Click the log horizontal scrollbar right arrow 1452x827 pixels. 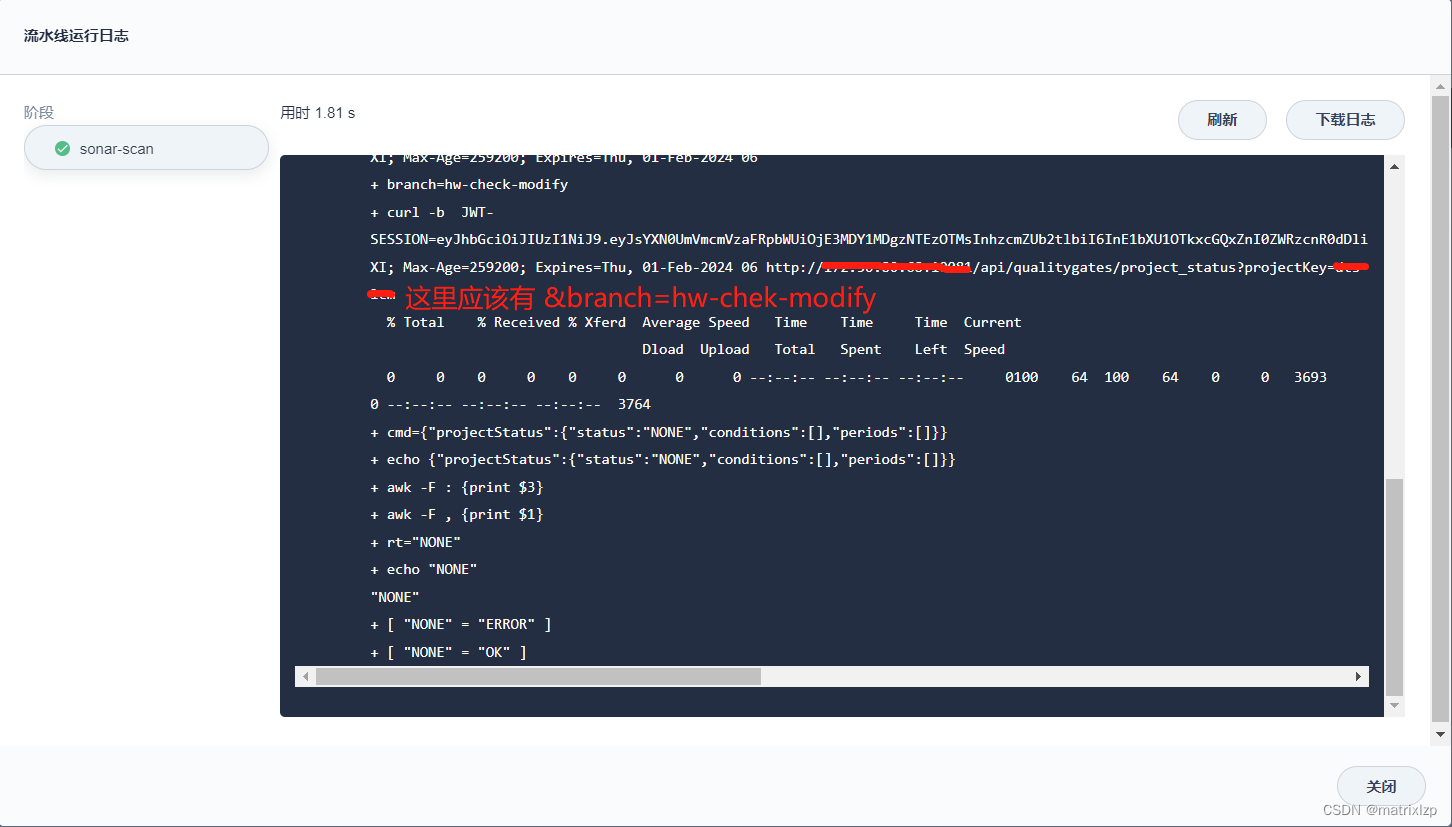(x=1359, y=677)
